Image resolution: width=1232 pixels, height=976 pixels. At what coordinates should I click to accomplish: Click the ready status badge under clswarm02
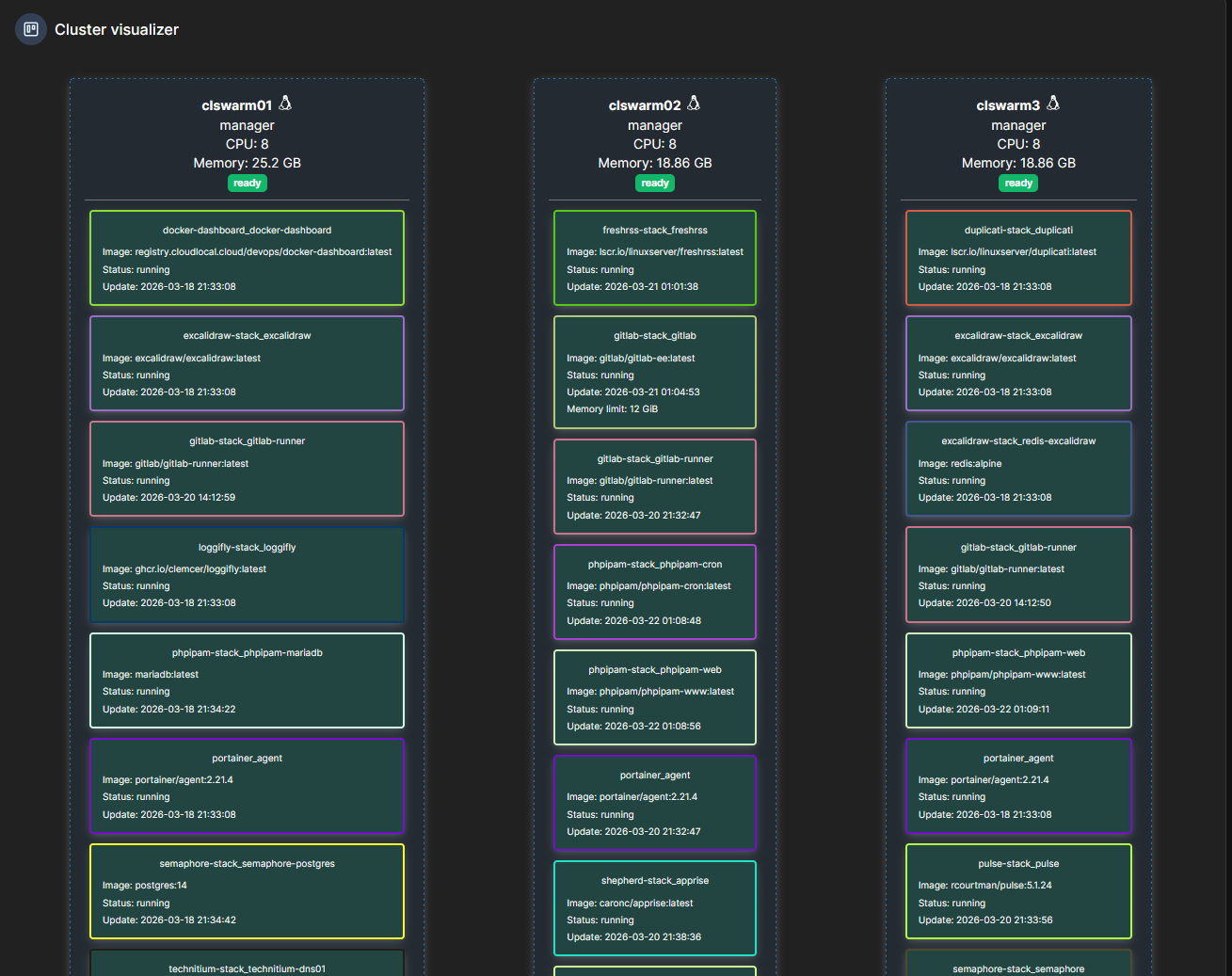pyautogui.click(x=655, y=184)
